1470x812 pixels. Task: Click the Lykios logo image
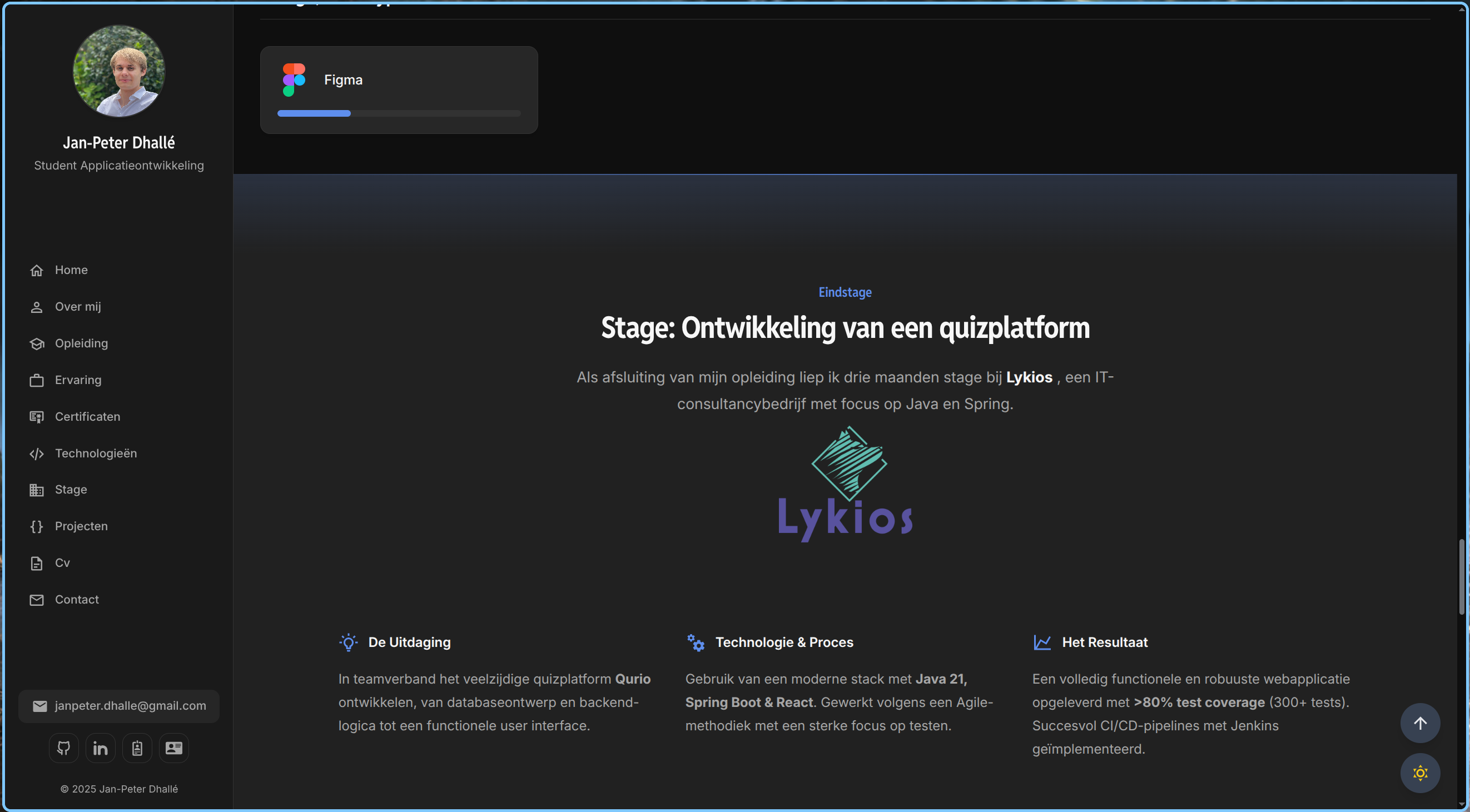click(x=845, y=484)
